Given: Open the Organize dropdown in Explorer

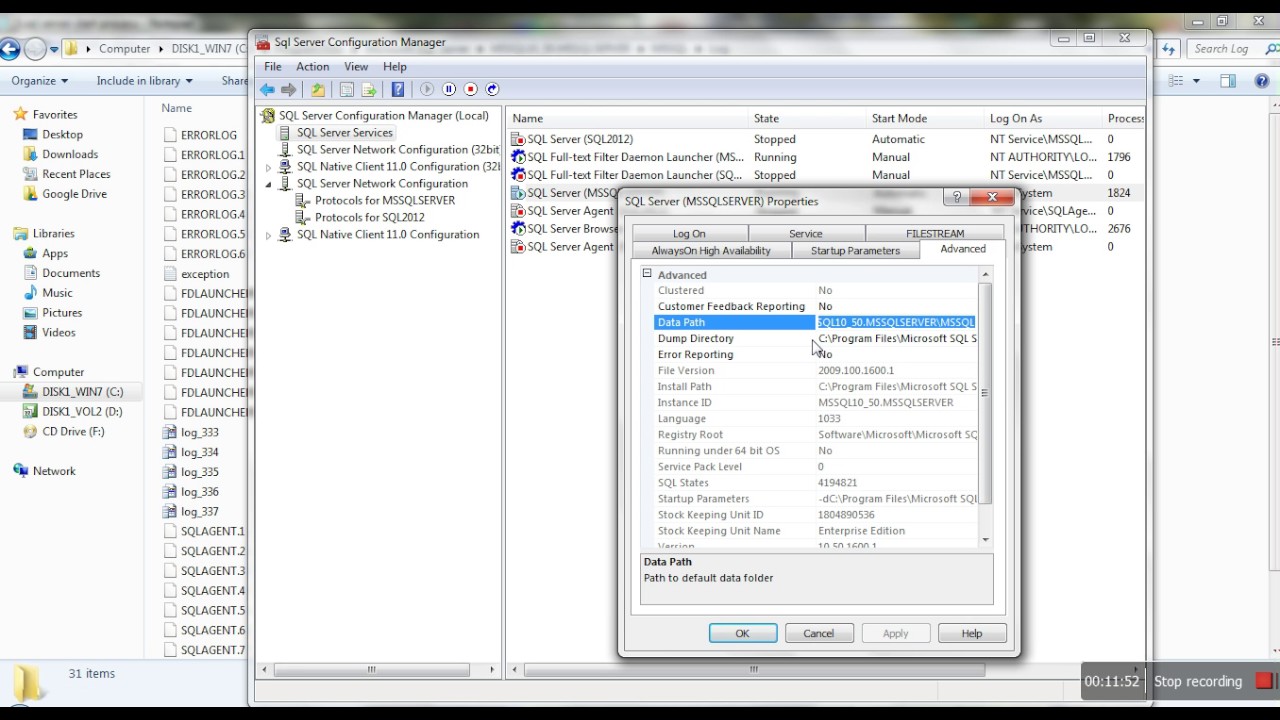Looking at the screenshot, I should (40, 81).
